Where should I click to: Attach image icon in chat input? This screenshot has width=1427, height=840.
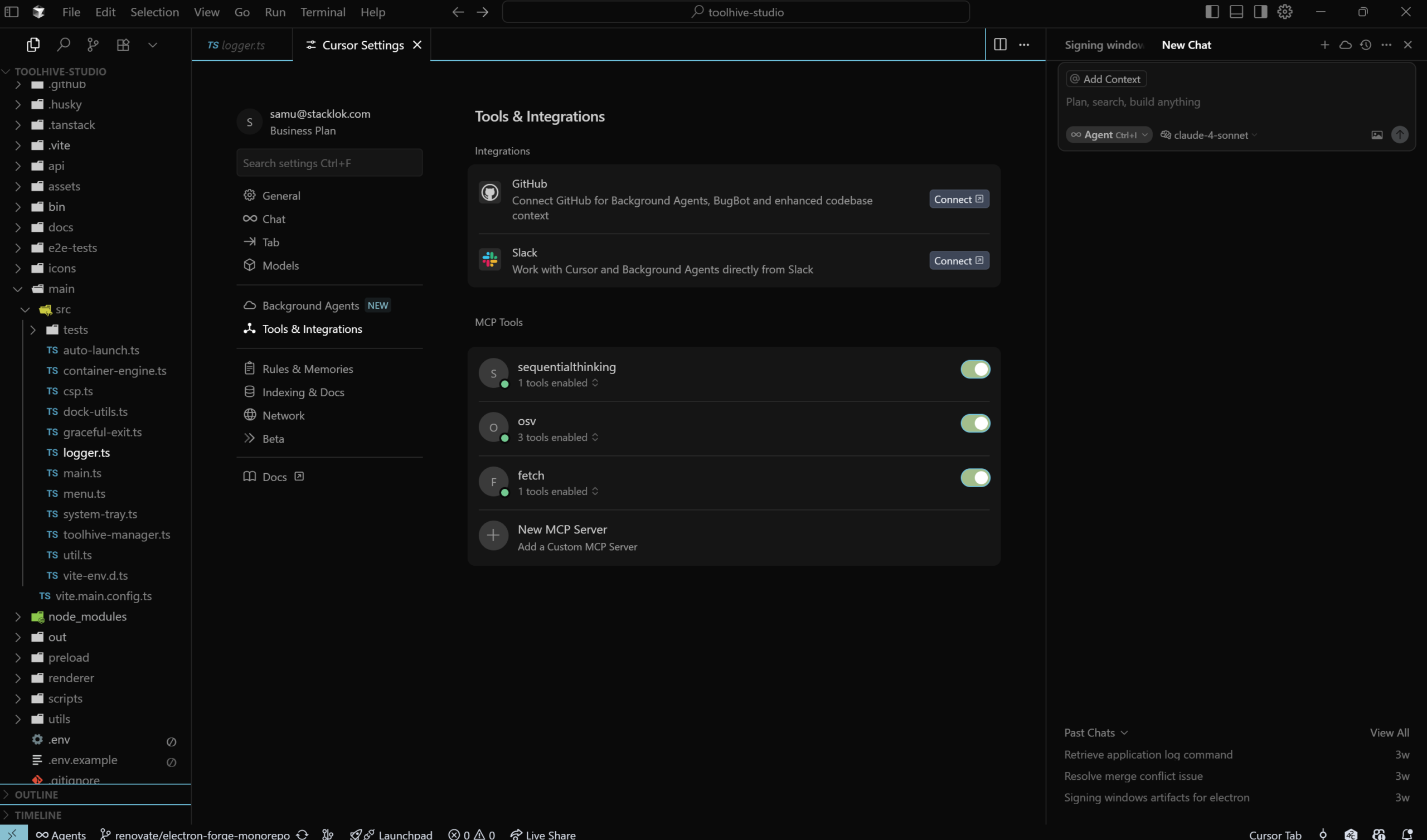click(1377, 135)
